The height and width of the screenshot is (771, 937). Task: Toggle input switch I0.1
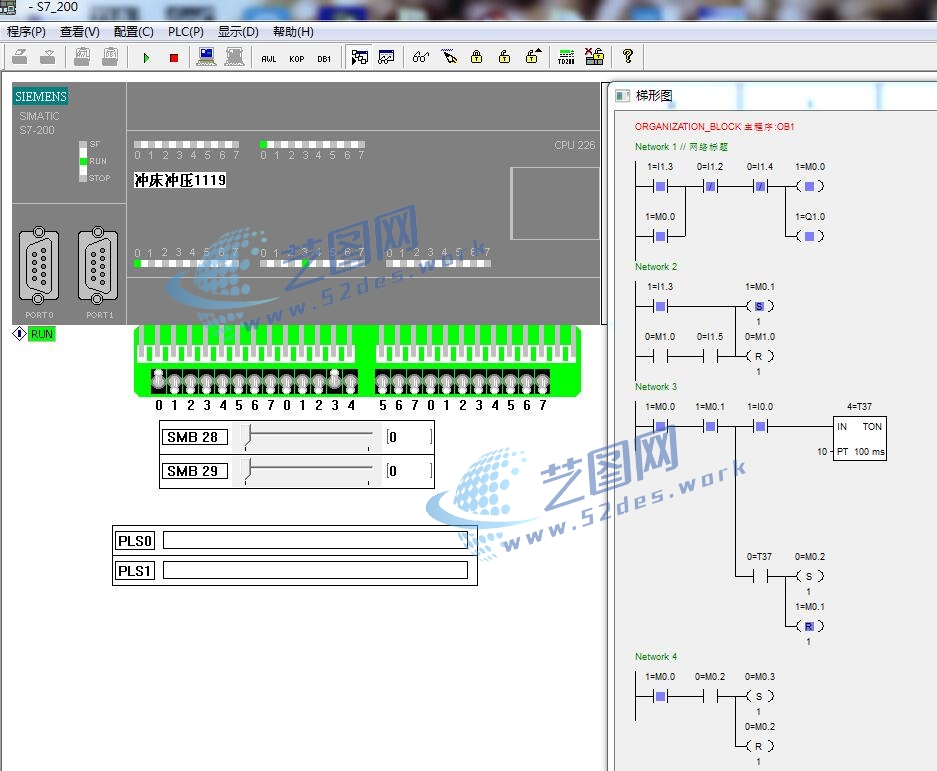tap(174, 383)
